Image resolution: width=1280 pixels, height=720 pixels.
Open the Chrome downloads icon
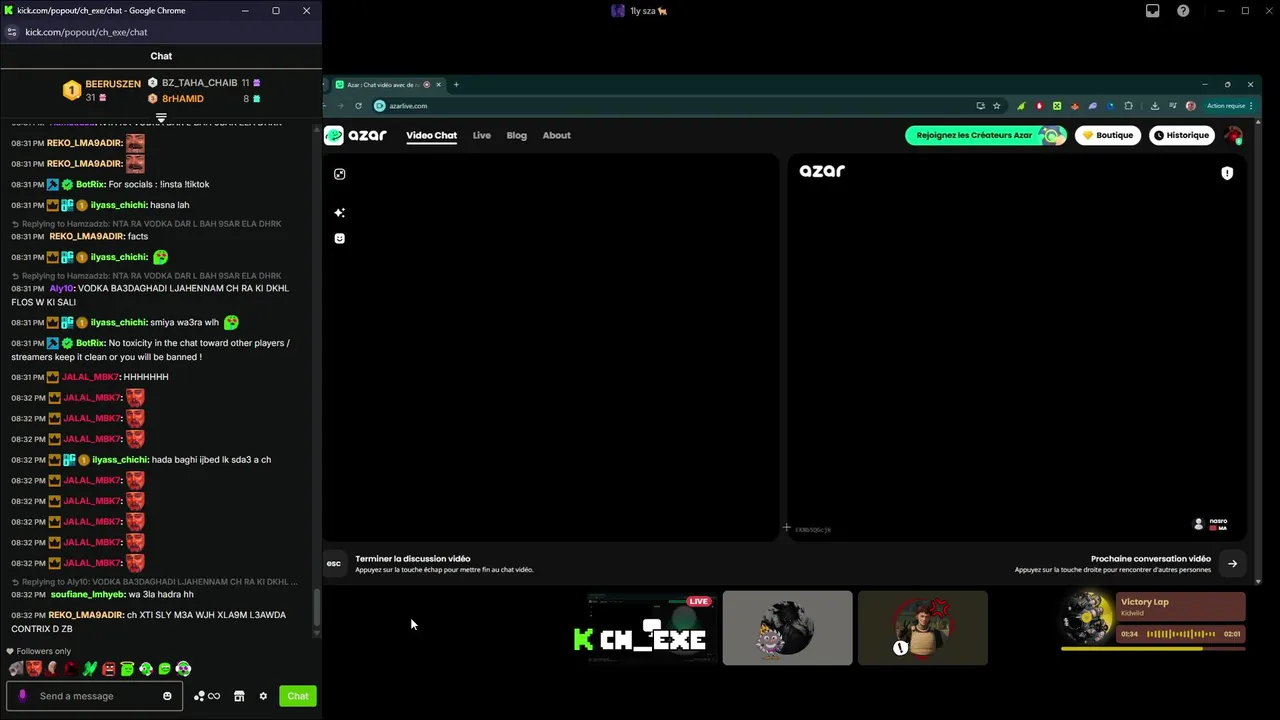pyautogui.click(x=1155, y=106)
